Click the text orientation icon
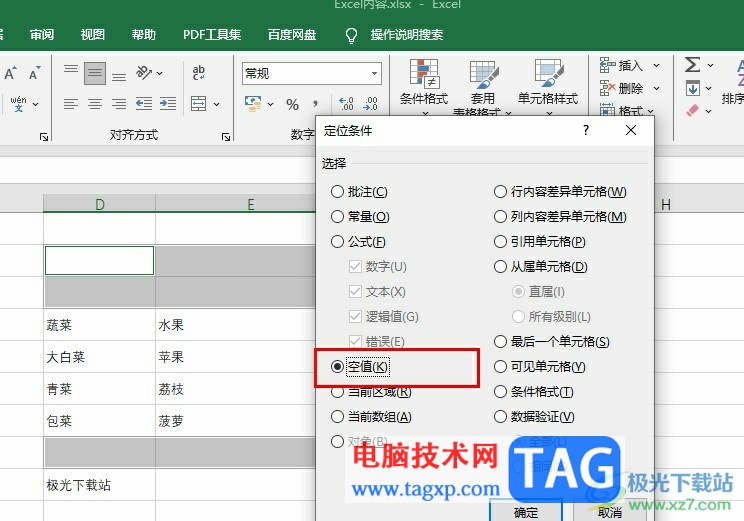 click(144, 73)
